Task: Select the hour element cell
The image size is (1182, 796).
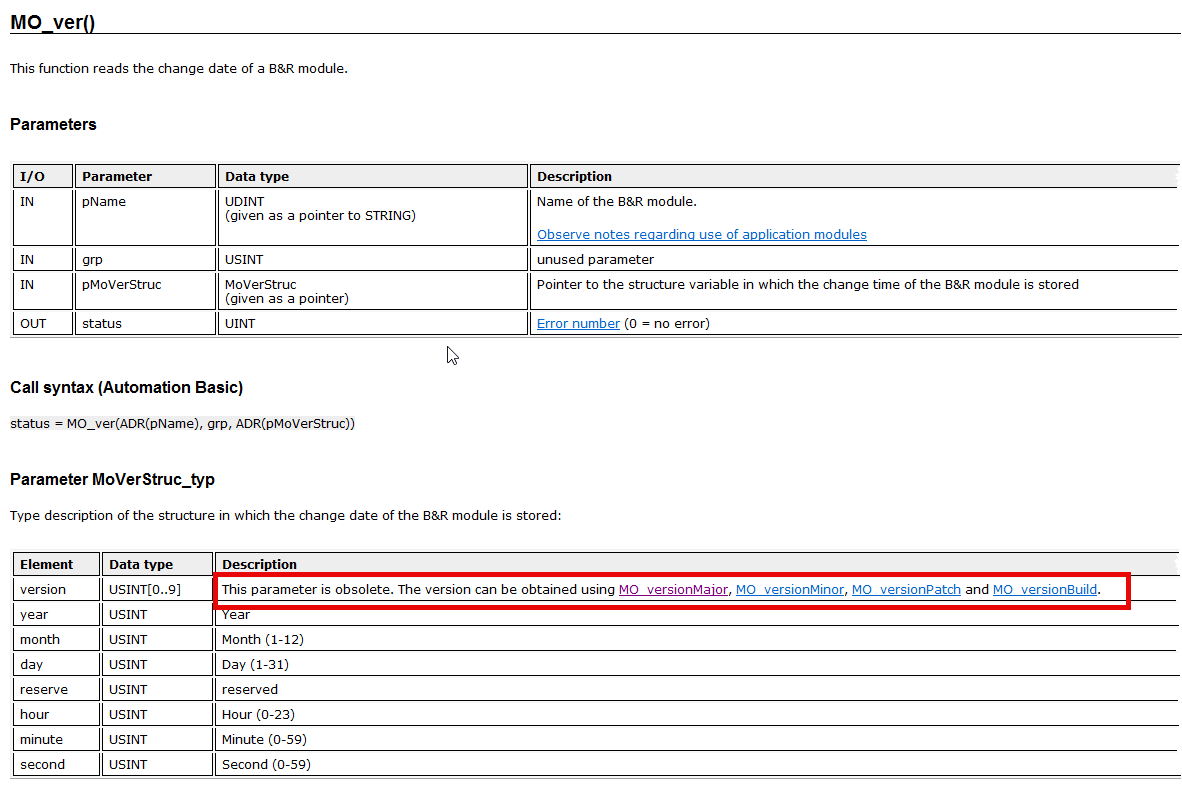Action: tap(57, 714)
